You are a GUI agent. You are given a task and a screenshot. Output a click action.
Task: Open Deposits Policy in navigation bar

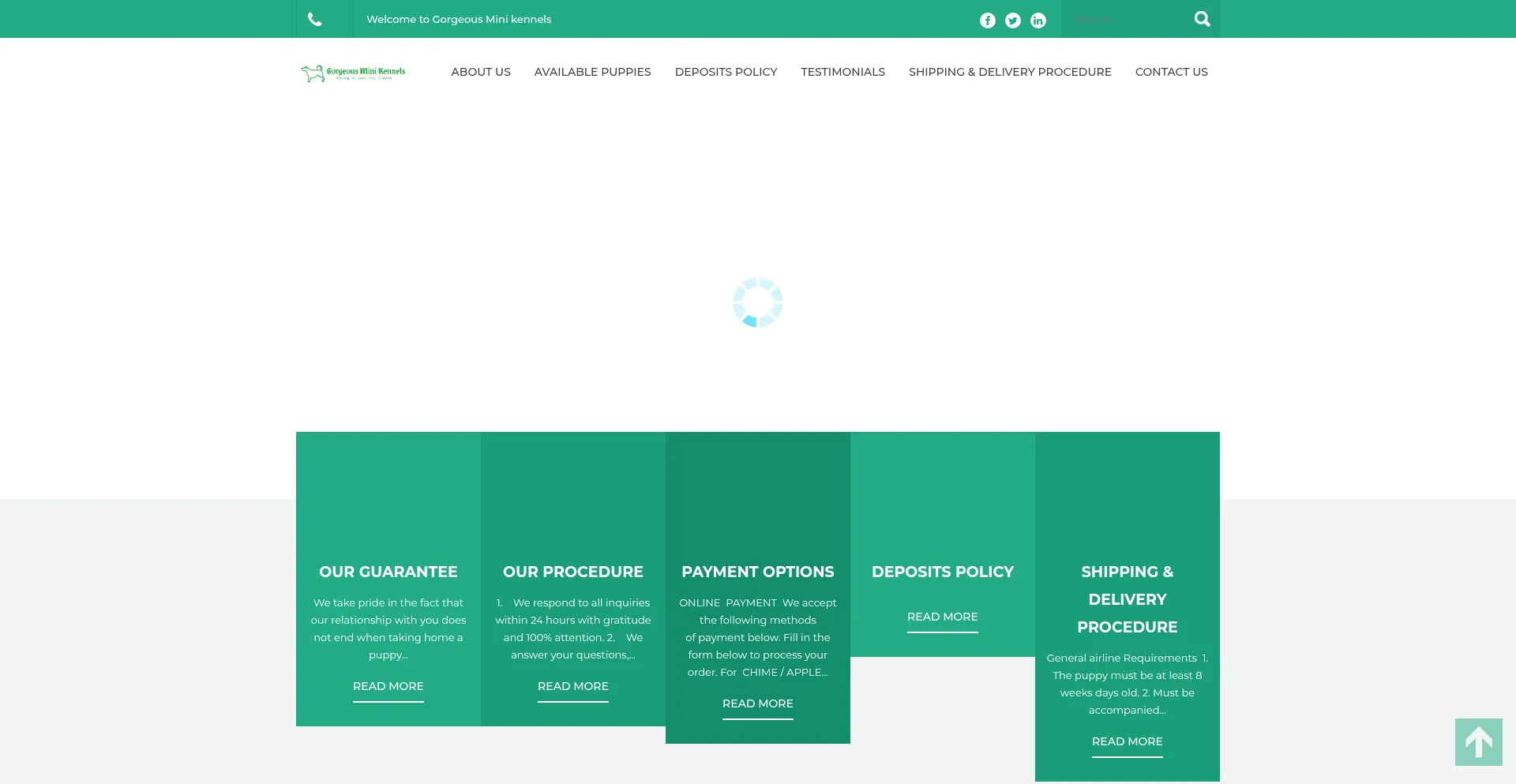coord(726,72)
